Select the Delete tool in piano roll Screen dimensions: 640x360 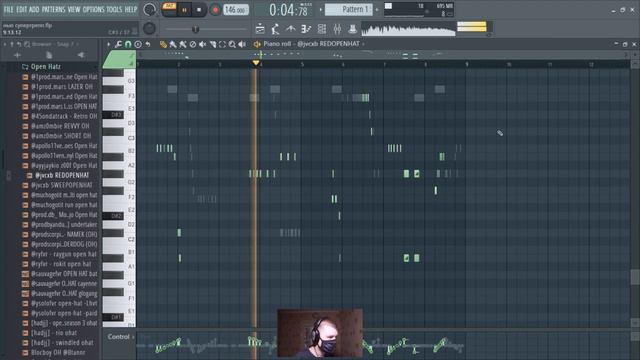[193, 44]
